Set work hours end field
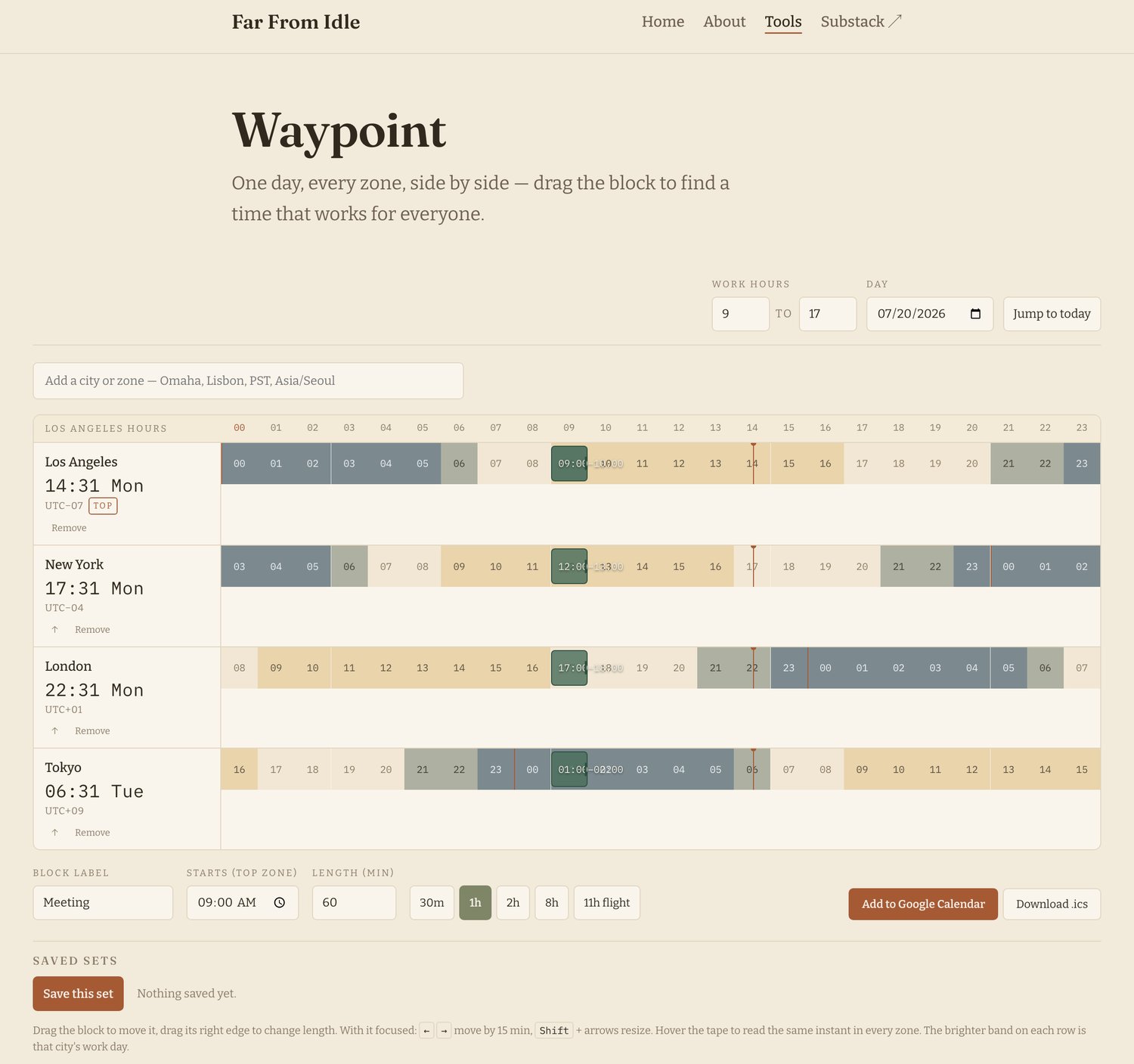The image size is (1134, 1064). 828,314
